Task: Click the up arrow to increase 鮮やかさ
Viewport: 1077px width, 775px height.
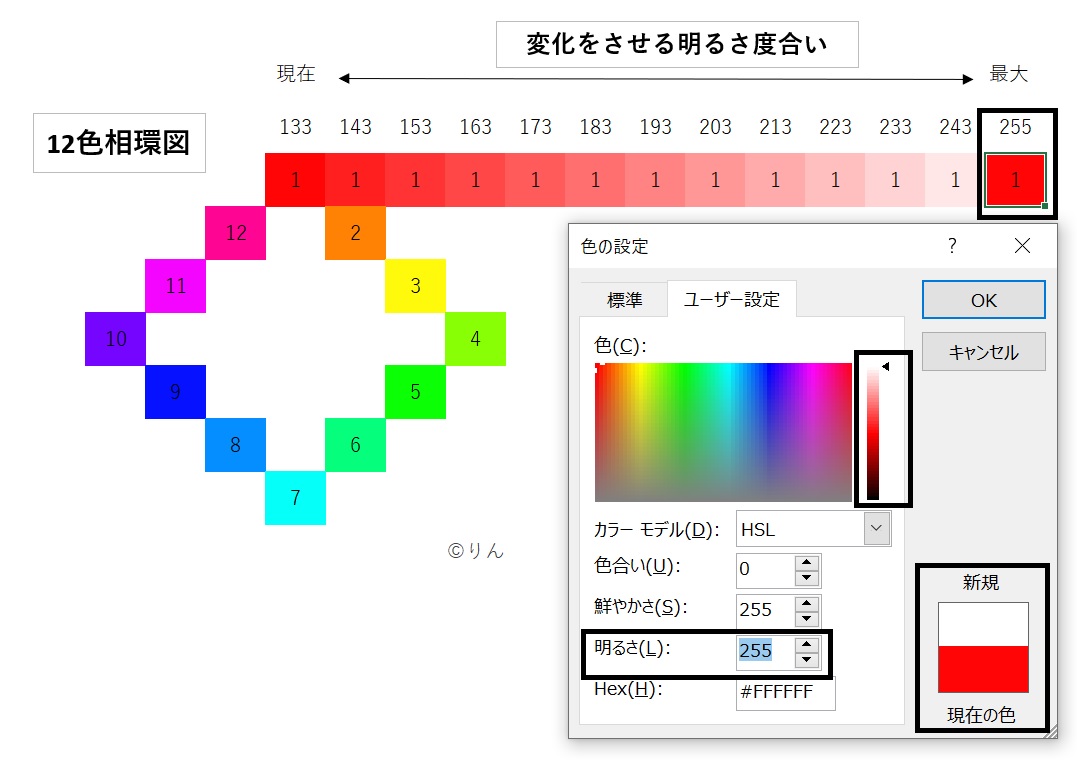Action: (x=807, y=602)
